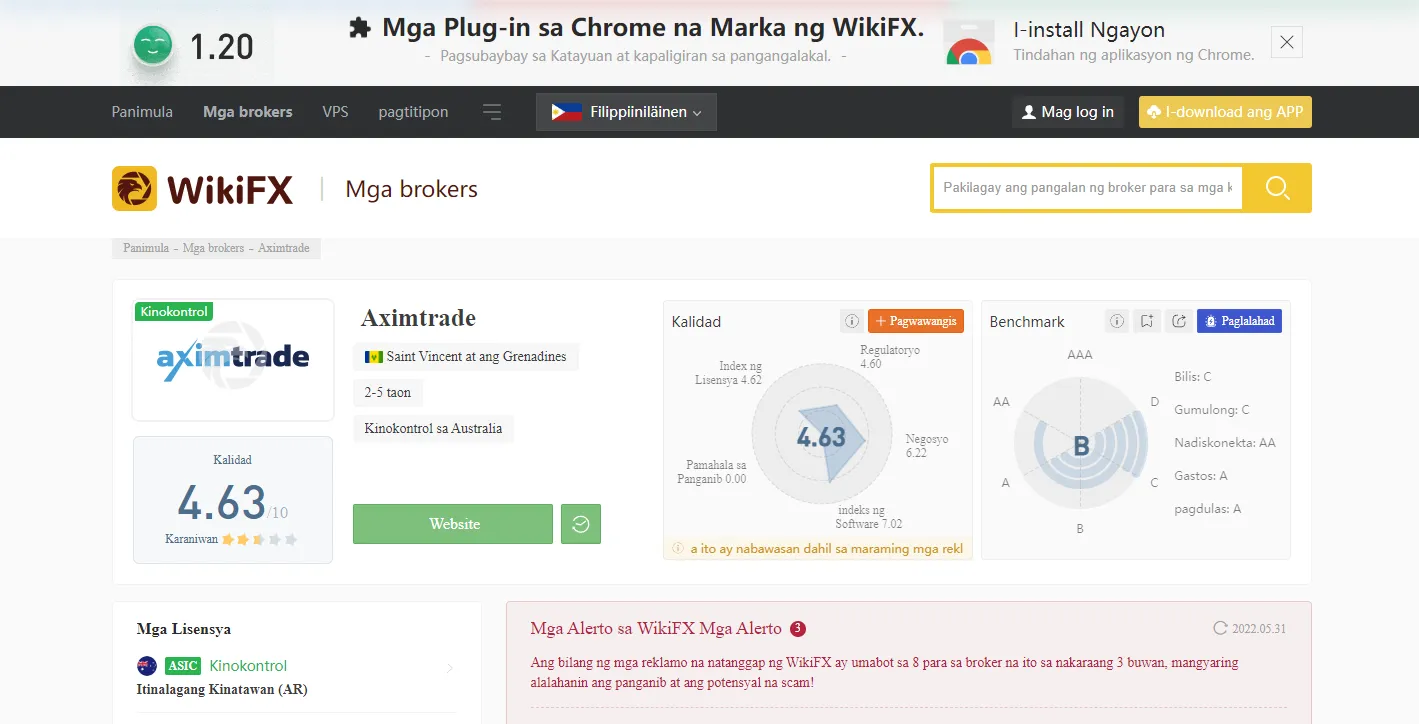The image size is (1419, 724).
Task: Click the 2022.05.31 alert date
Action: [x=1259, y=629]
